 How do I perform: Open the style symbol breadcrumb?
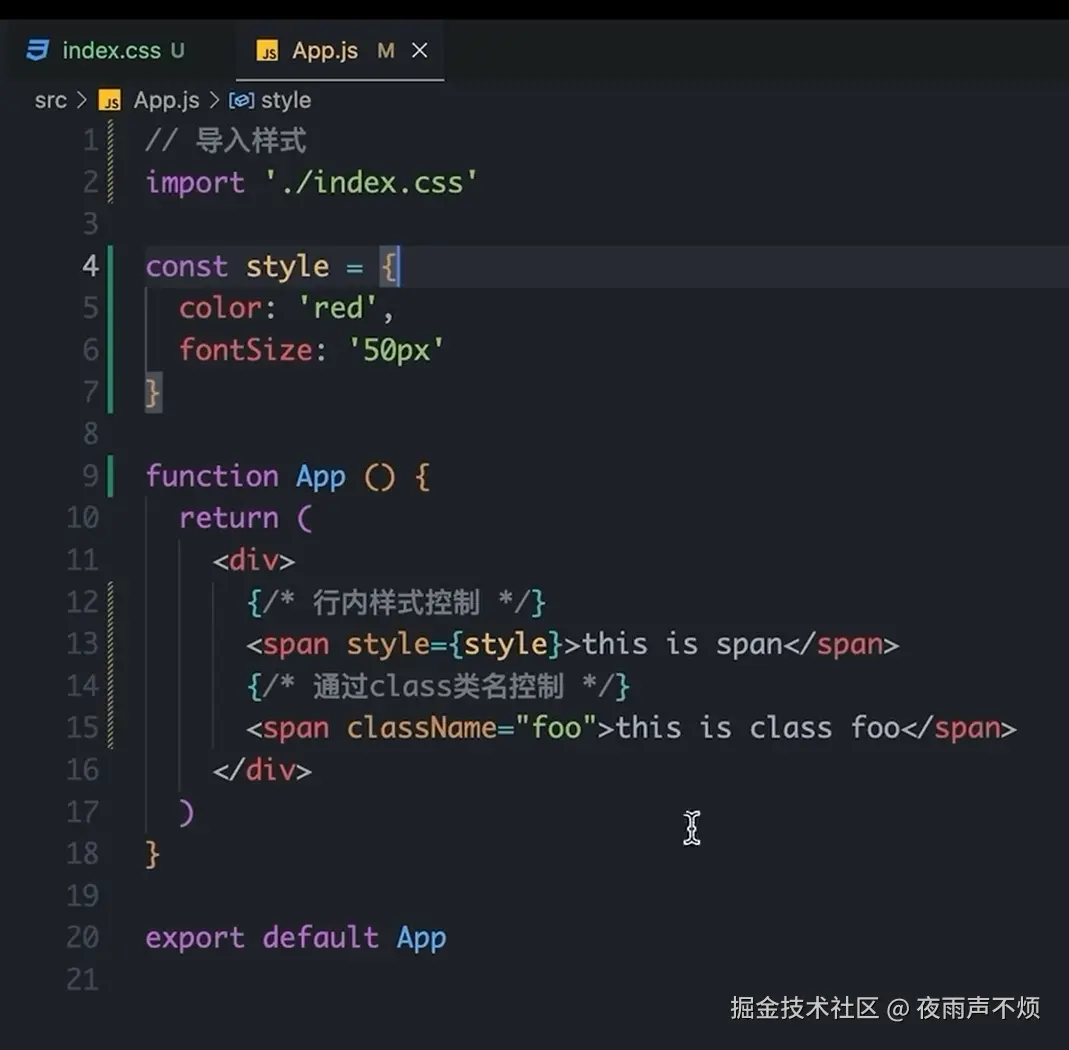(x=286, y=100)
